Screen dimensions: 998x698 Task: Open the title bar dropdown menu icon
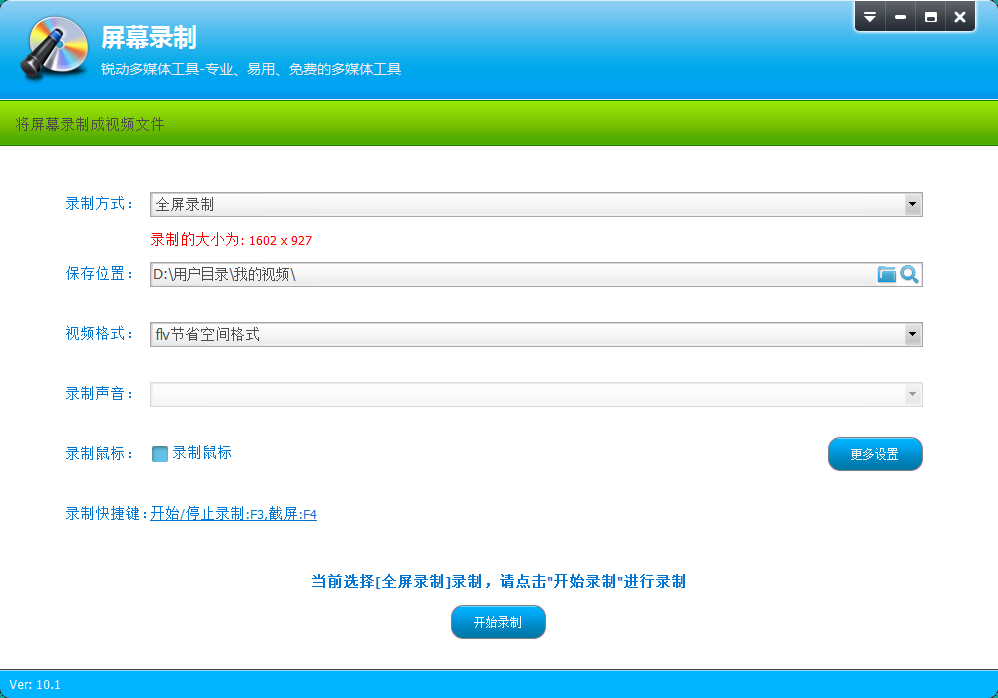869,17
